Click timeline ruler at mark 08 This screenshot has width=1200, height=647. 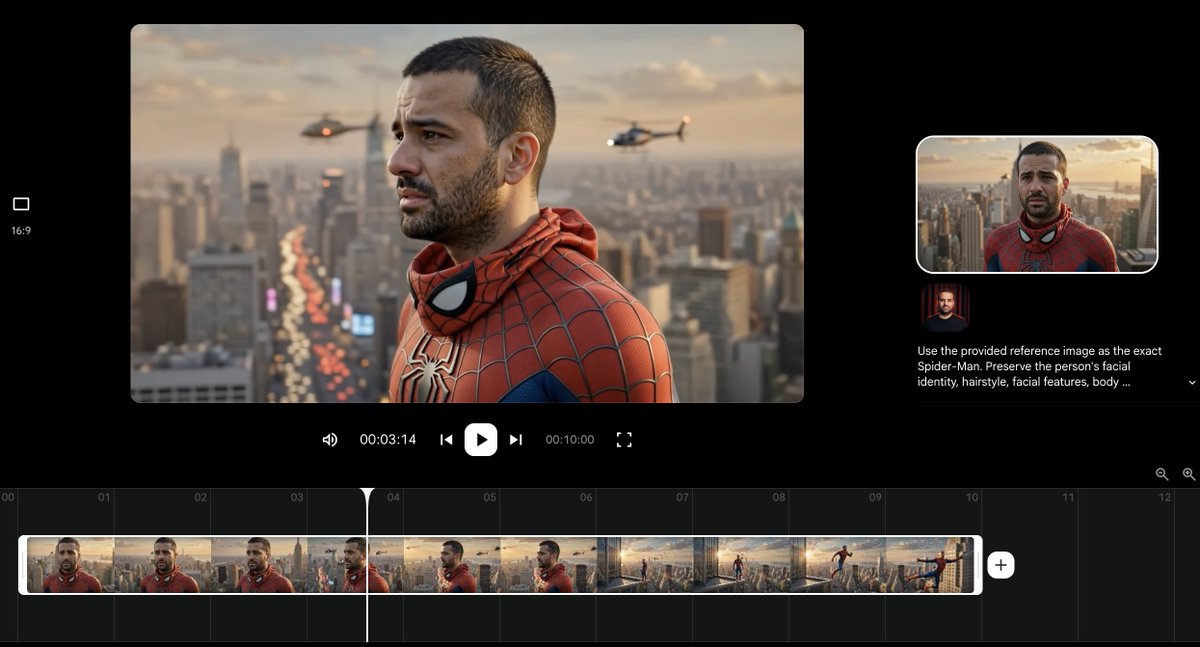pos(779,497)
